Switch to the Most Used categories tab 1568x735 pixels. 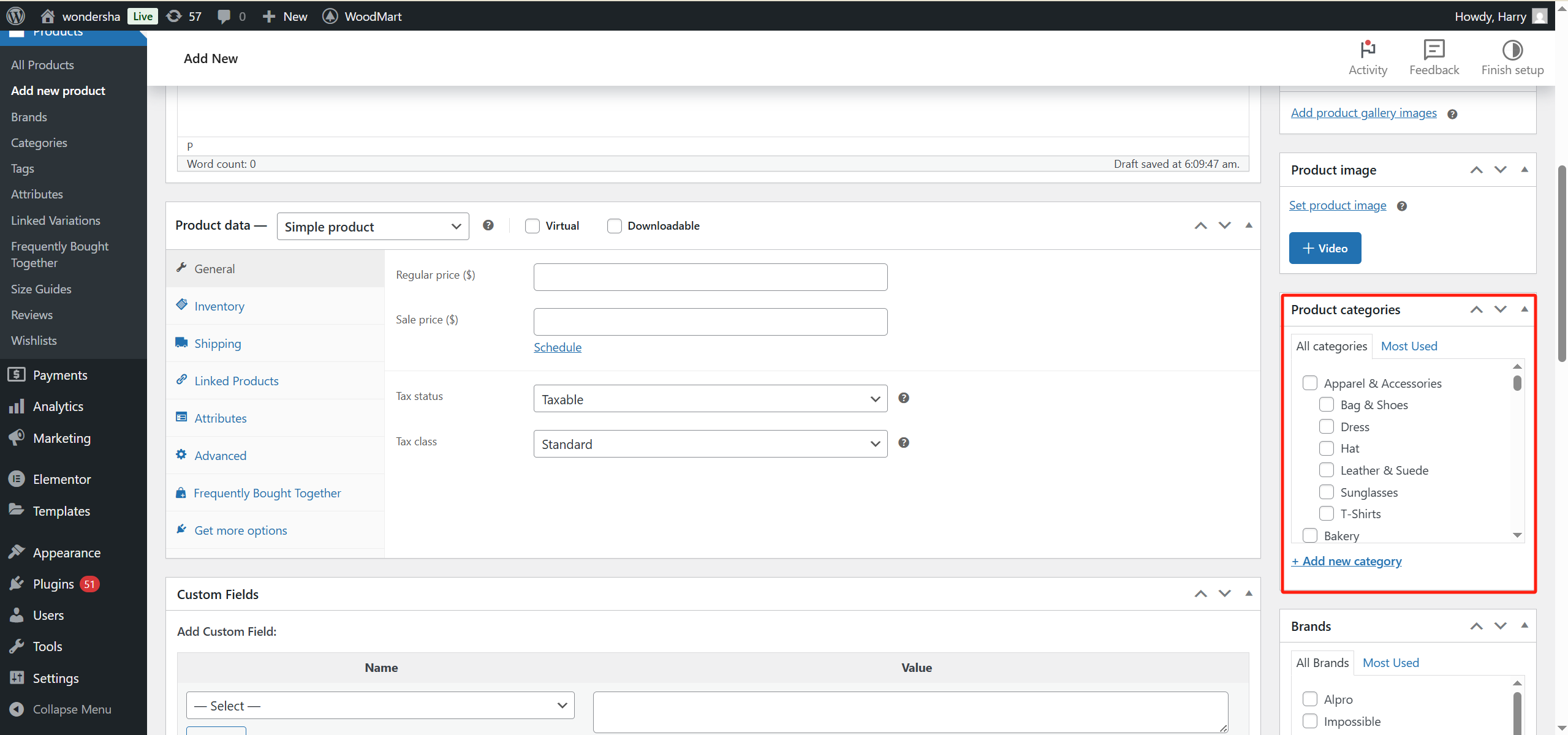[1409, 346]
